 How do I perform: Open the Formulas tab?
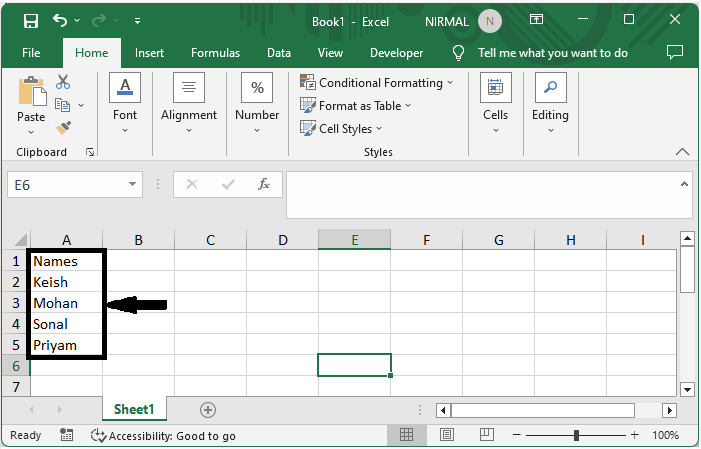click(x=215, y=53)
